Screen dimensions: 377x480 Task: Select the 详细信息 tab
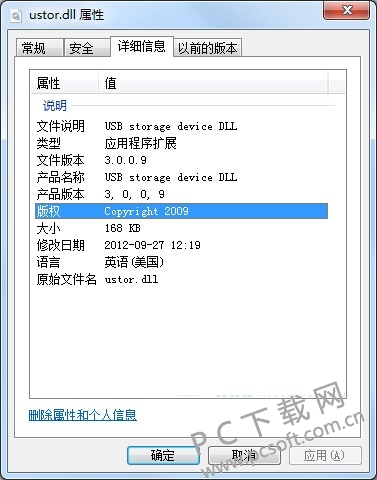click(x=142, y=46)
